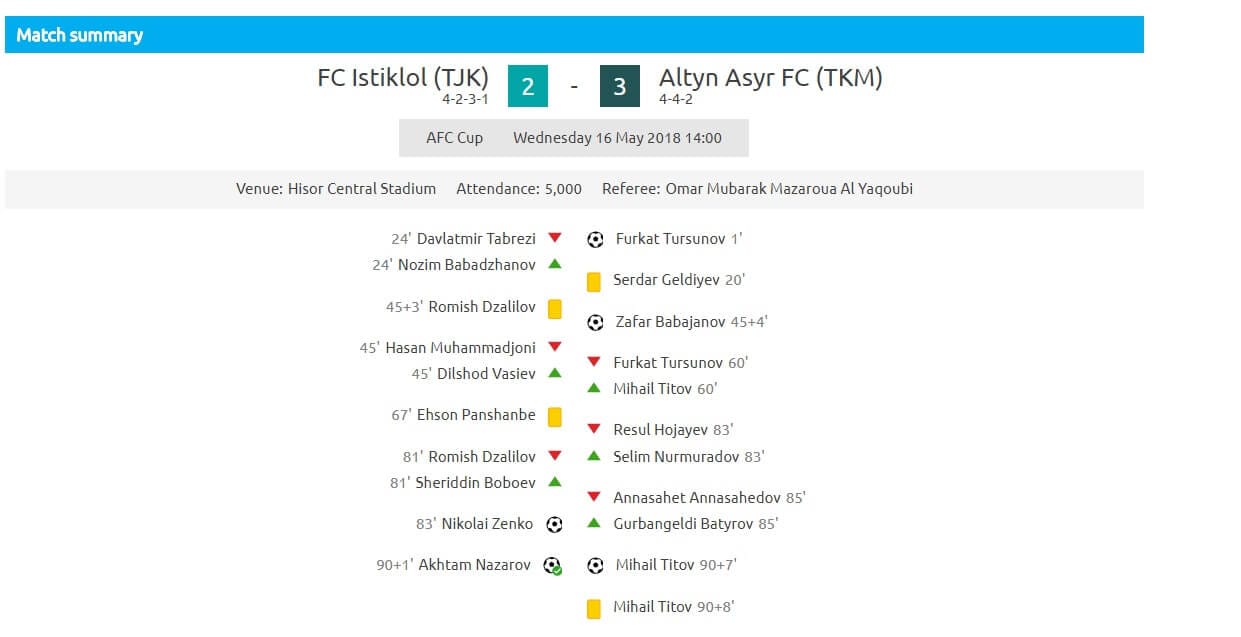This screenshot has height=637, width=1241.
Task: Click FC Istiklol score box showing 2
Action: pos(528,87)
